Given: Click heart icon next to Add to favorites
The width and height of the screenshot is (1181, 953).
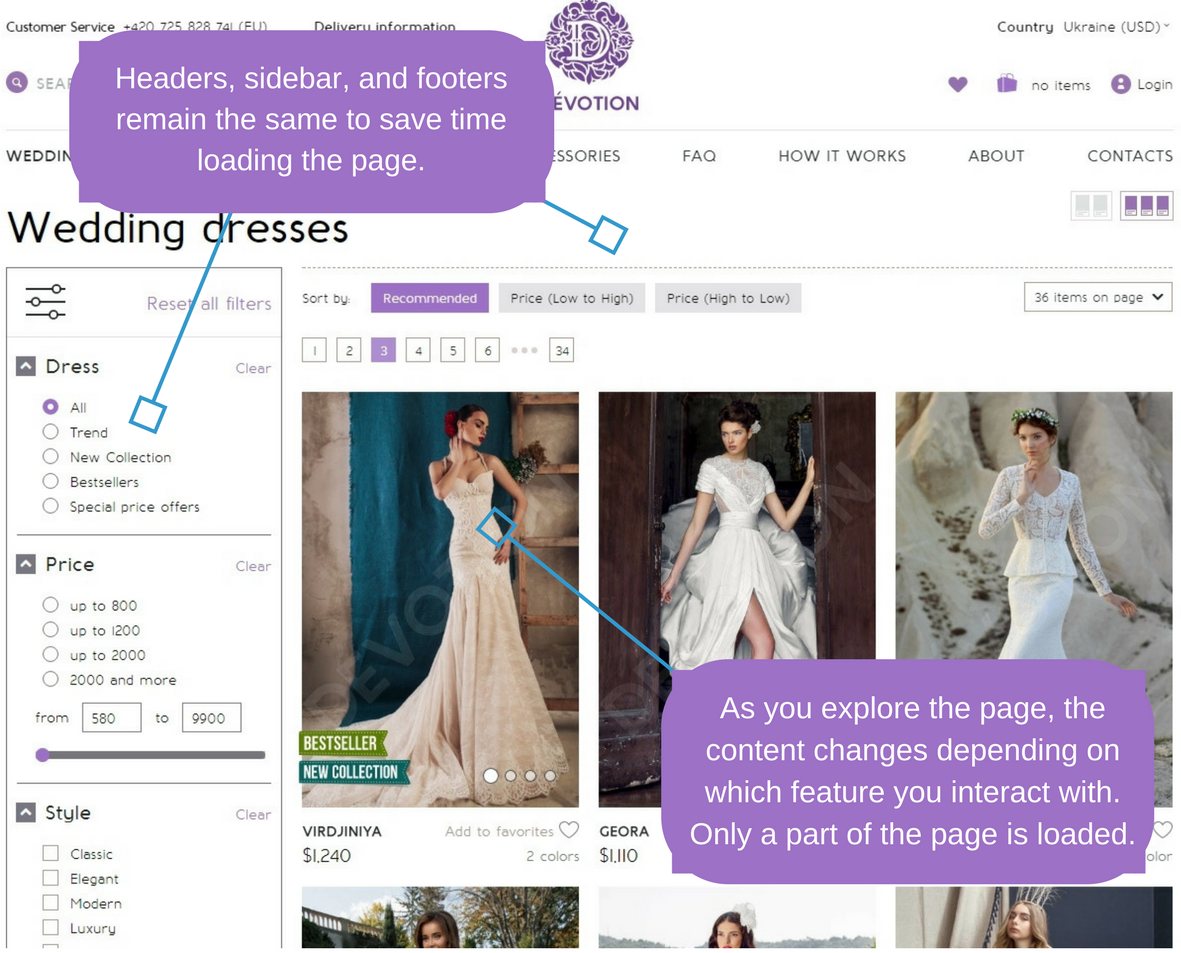Looking at the screenshot, I should point(569,830).
